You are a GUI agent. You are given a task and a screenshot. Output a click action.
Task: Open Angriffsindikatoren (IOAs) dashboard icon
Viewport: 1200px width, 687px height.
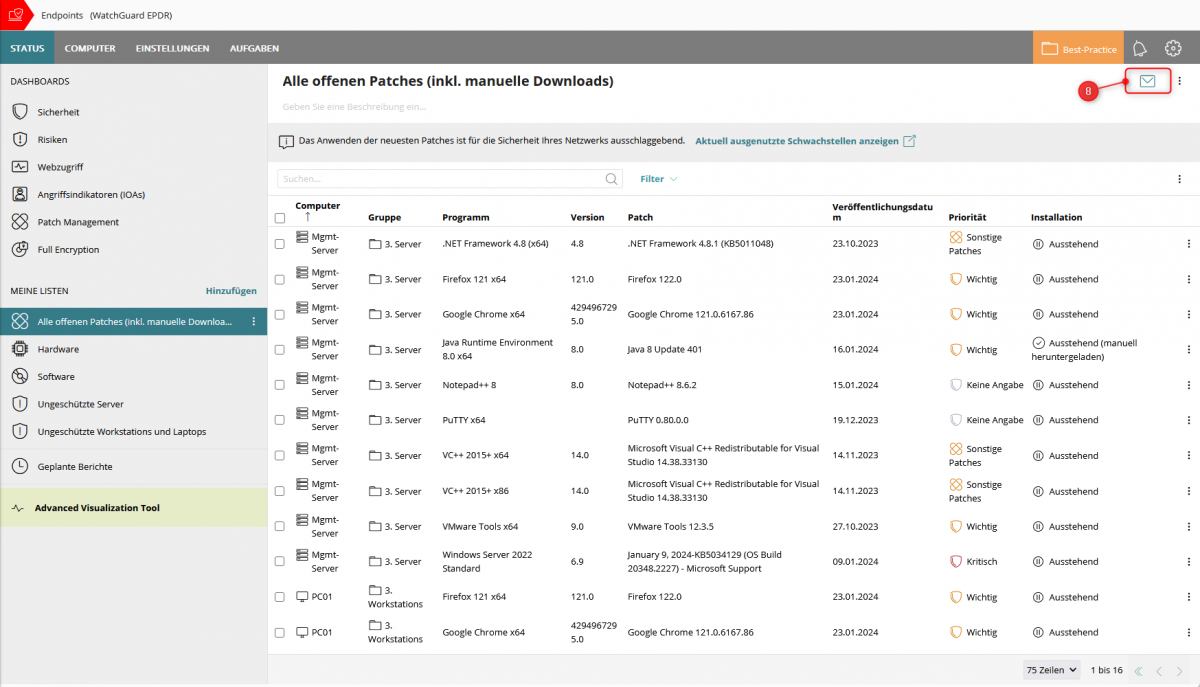[x=22, y=194]
